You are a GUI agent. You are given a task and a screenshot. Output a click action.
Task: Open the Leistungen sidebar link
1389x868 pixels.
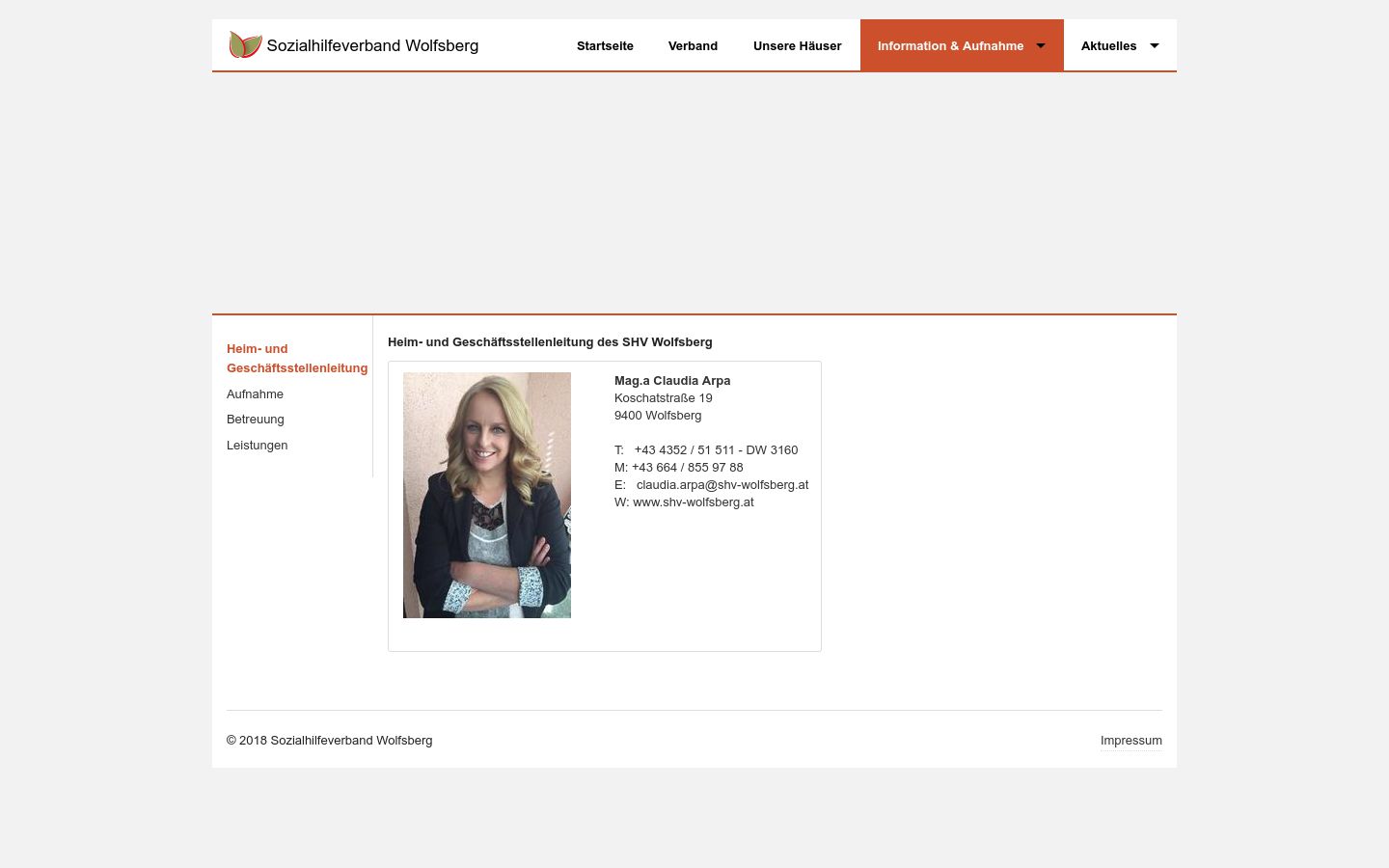tap(257, 445)
